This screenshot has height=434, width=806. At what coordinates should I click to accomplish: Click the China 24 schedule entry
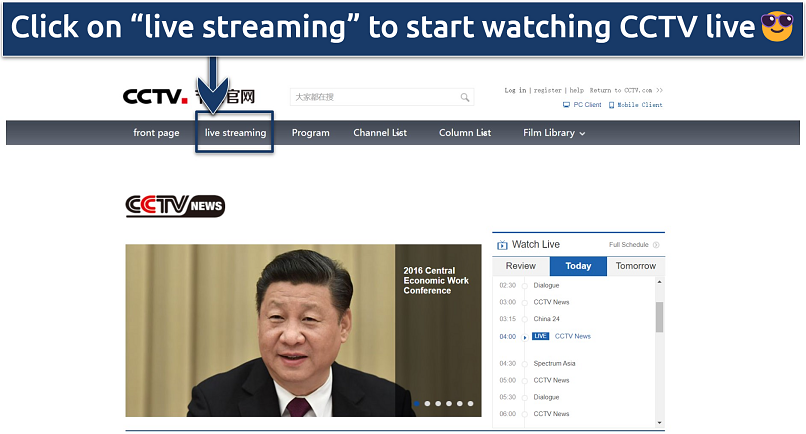point(546,319)
